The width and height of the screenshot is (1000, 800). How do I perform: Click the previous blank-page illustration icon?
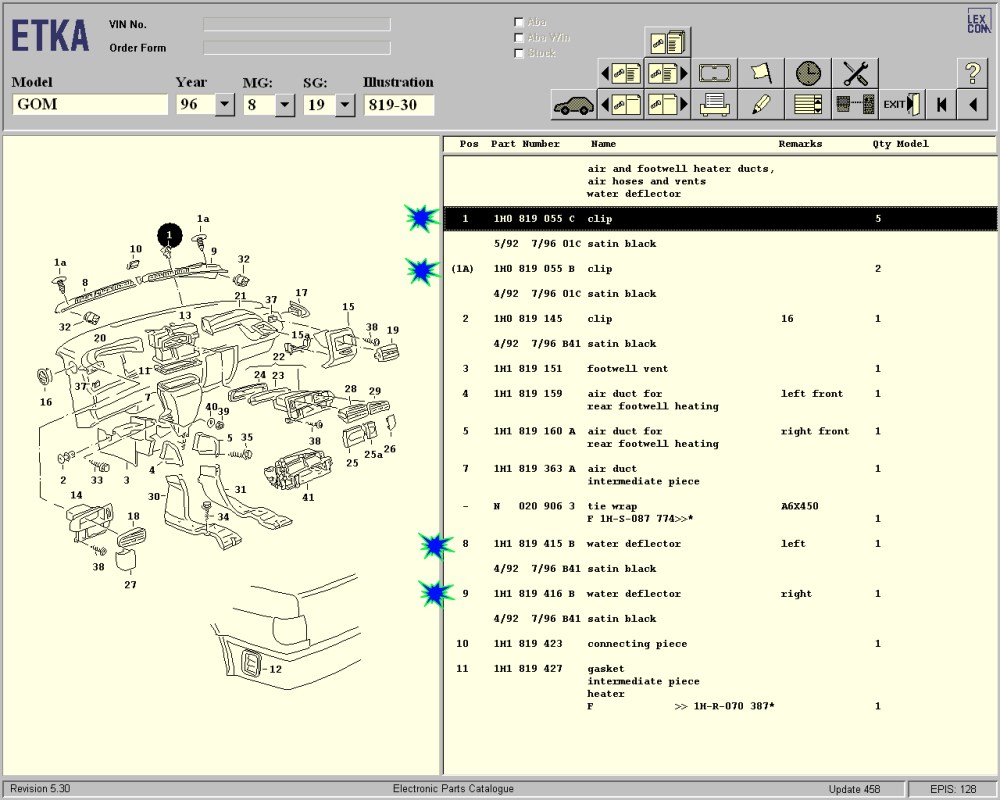[x=621, y=104]
